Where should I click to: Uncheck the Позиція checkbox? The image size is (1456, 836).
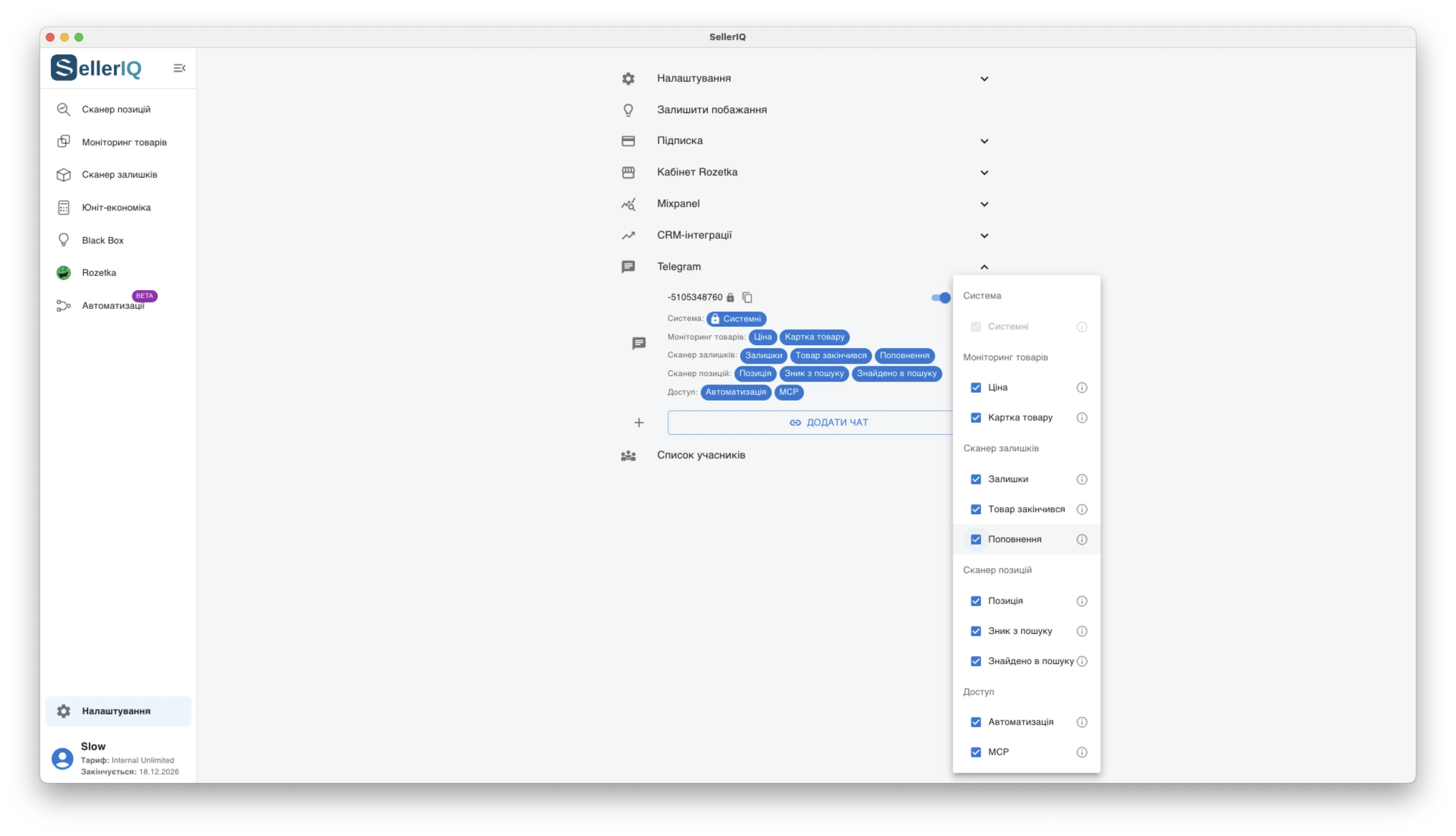pyautogui.click(x=976, y=601)
